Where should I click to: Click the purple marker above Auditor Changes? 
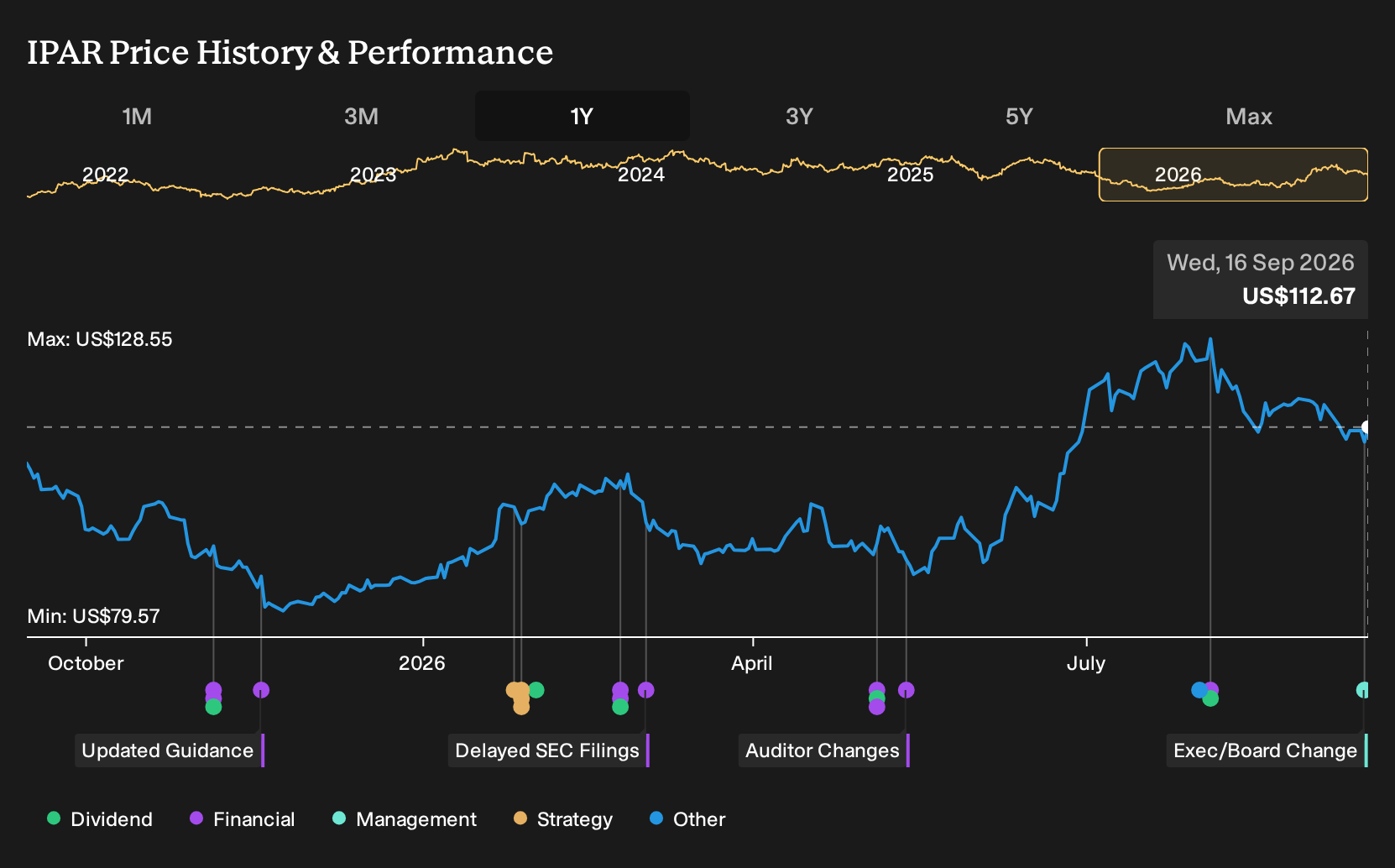tap(906, 690)
